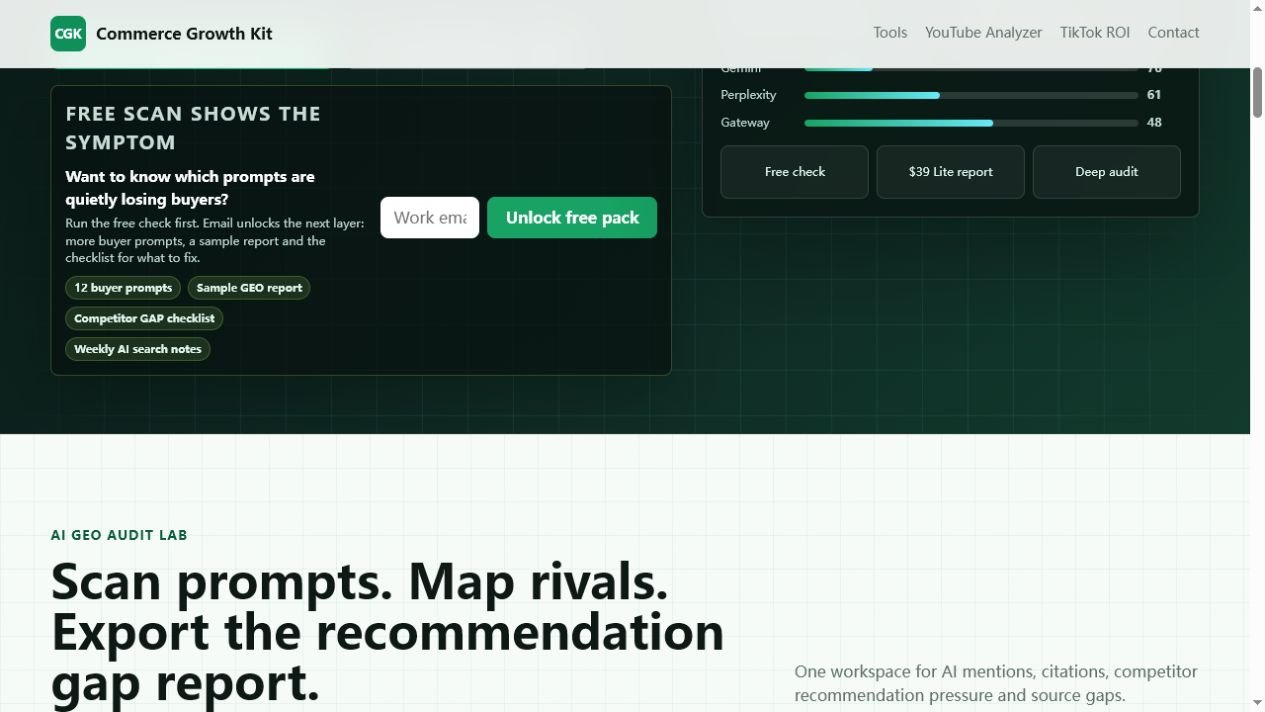Click the 'Free scan shows the symptom' heading
The width and height of the screenshot is (1265, 712).
click(193, 128)
